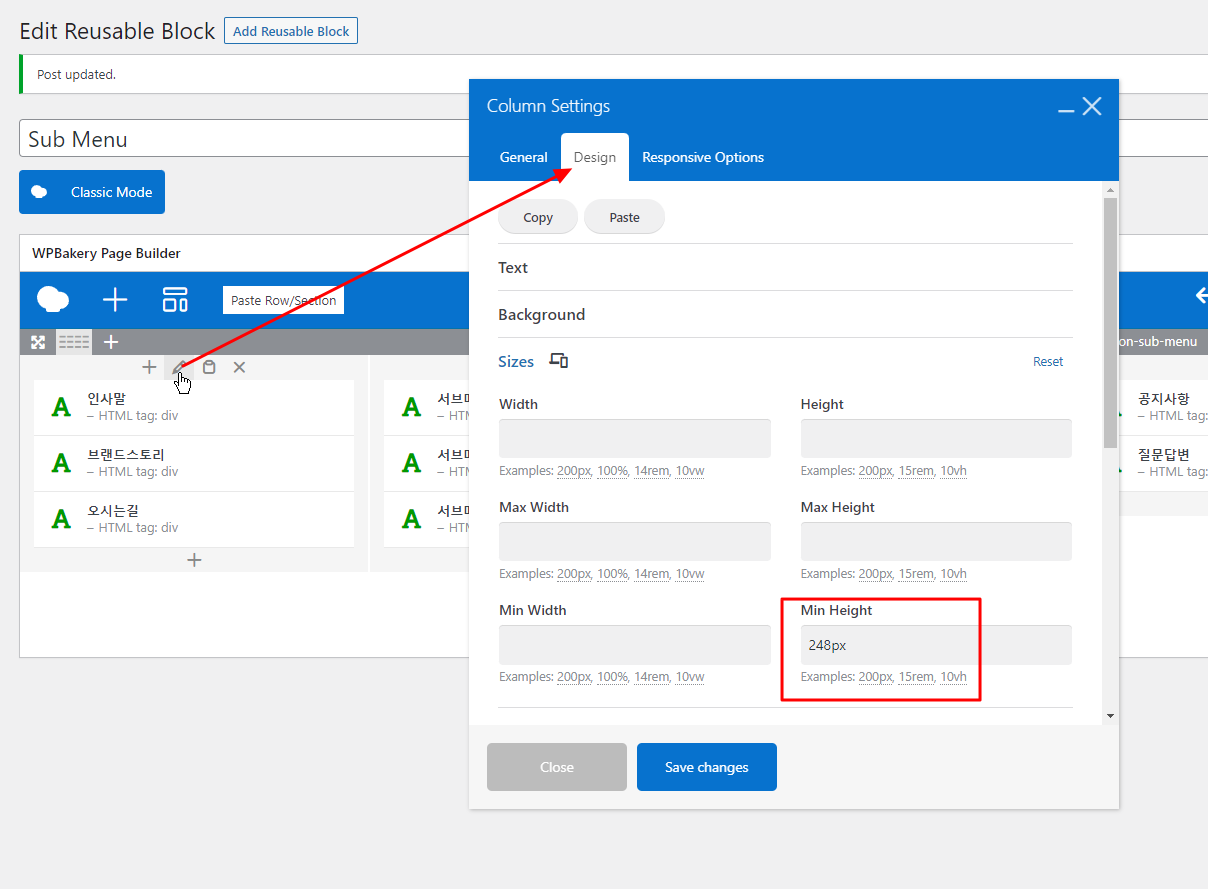1208x889 pixels.
Task: Focus the Min Width input field
Action: [635, 645]
